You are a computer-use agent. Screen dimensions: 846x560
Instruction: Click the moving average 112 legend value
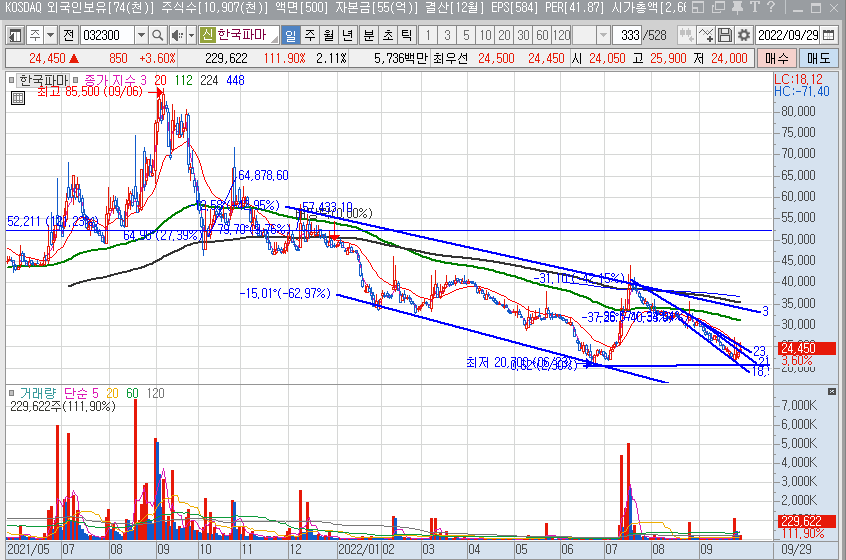click(183, 80)
